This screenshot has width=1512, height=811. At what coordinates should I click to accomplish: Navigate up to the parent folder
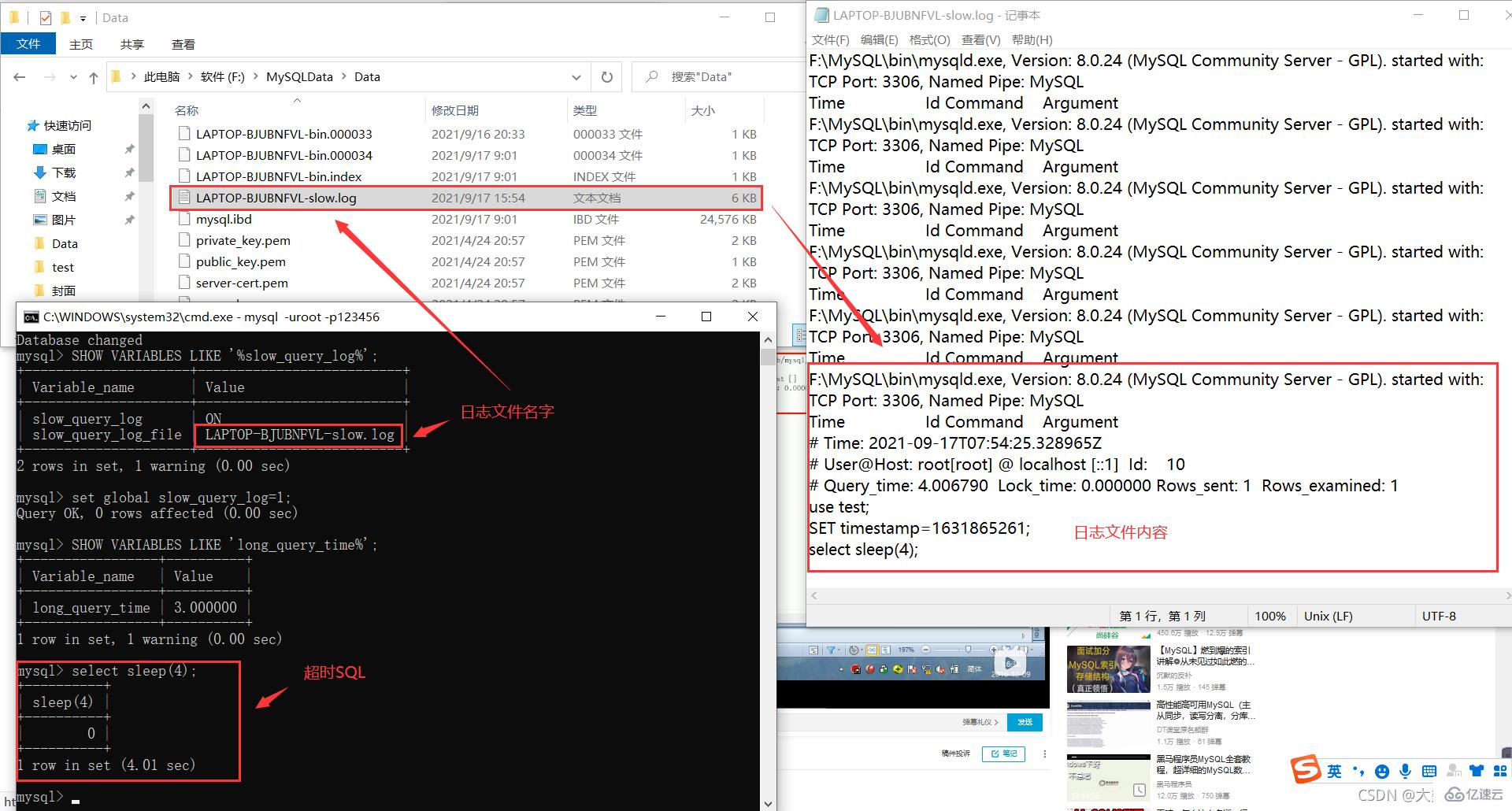click(x=93, y=76)
